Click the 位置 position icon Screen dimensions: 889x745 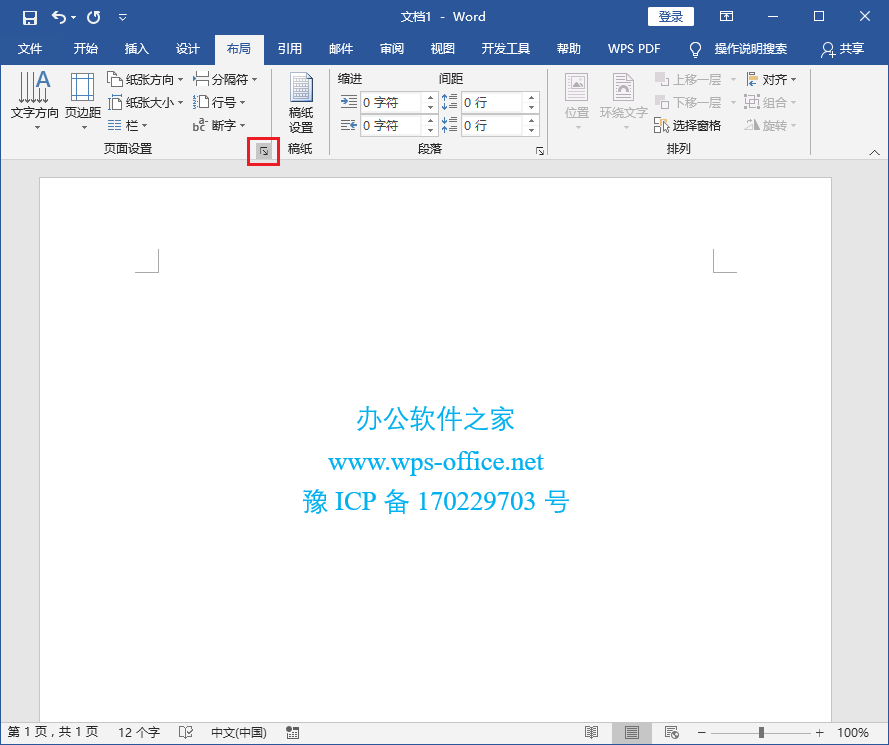point(577,101)
